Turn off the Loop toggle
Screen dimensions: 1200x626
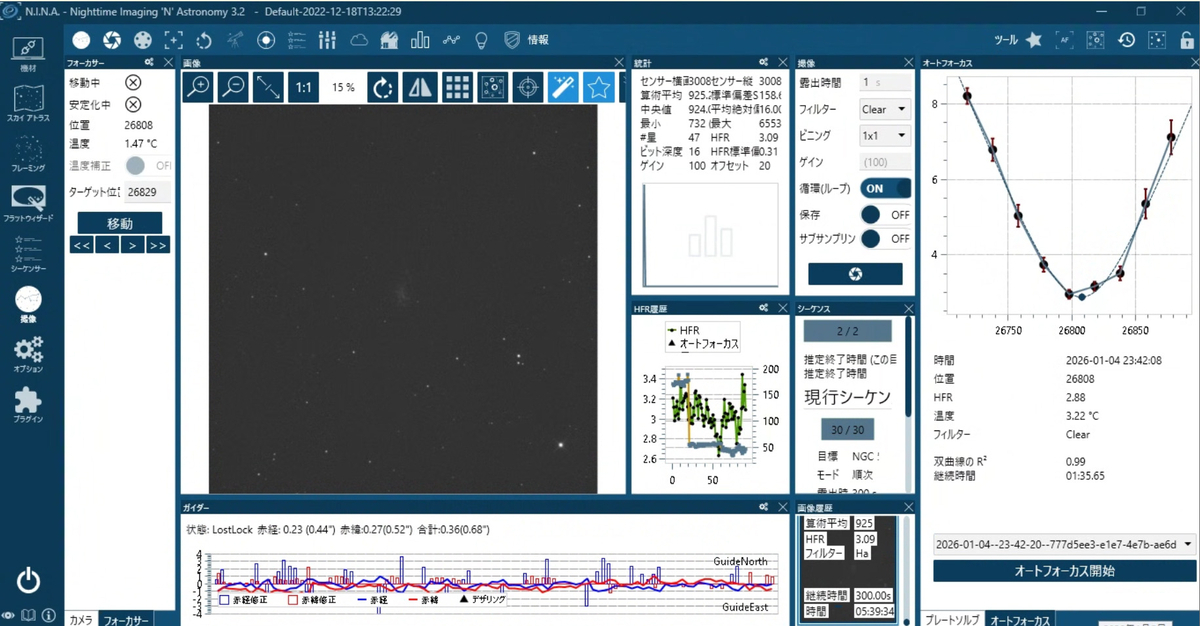[886, 188]
